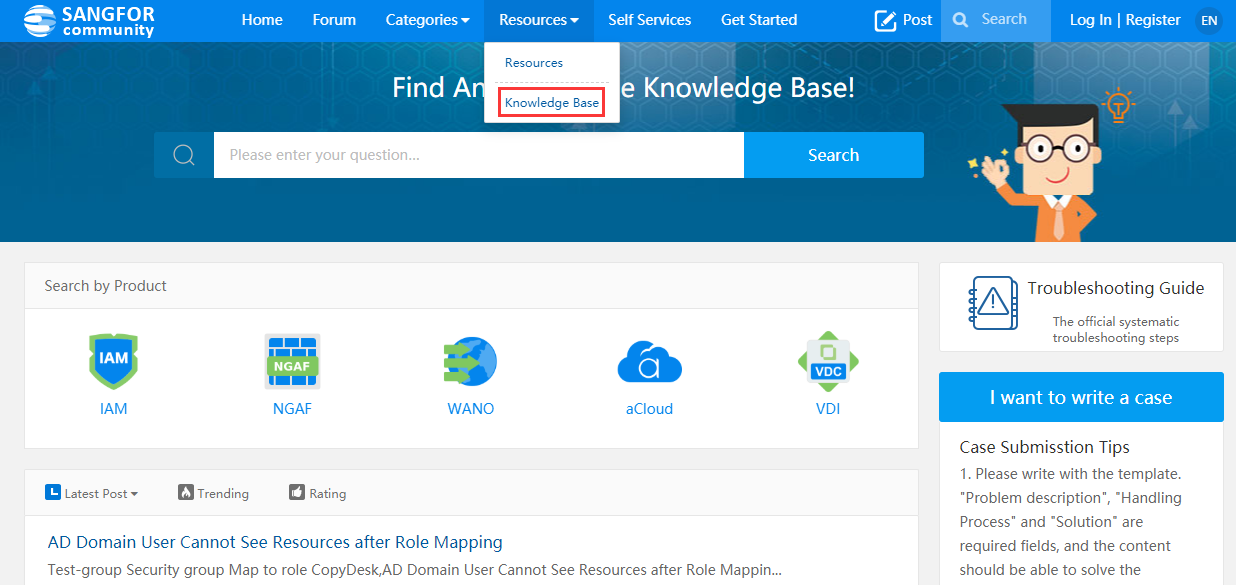Open AD Domain User Cannot See Resources post
This screenshot has height=585, width=1236.
coord(275,542)
